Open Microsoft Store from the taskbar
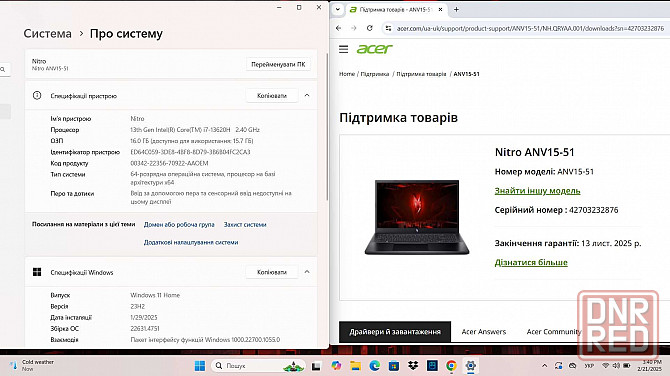670x376 pixels. pos(394,366)
